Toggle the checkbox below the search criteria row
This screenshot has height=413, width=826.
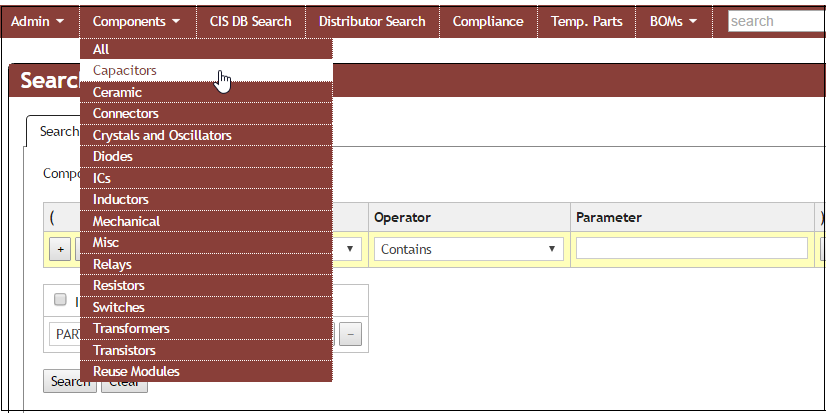pyautogui.click(x=60, y=299)
